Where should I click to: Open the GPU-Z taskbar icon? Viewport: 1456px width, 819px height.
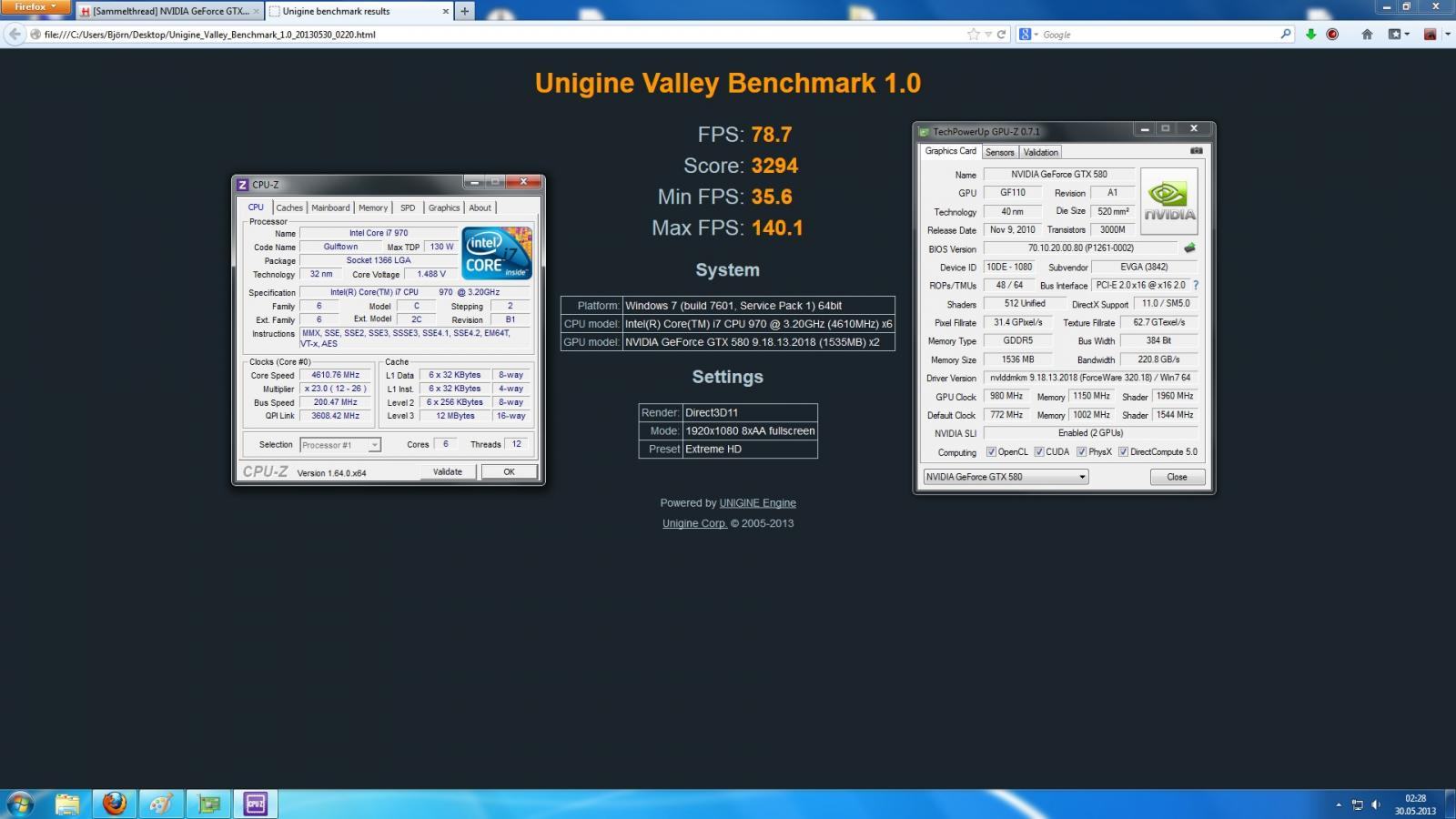click(209, 804)
